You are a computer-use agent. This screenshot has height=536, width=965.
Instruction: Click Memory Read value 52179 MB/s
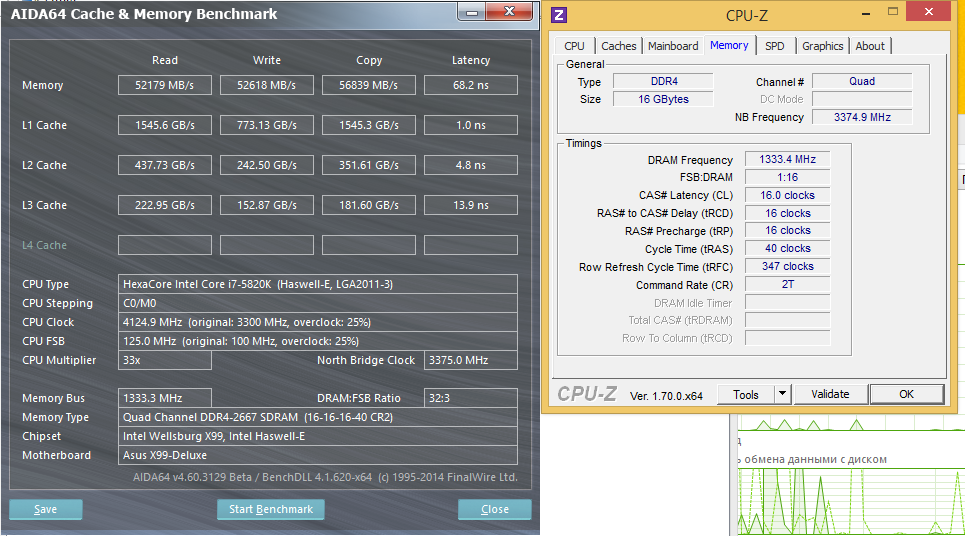pyautogui.click(x=165, y=85)
